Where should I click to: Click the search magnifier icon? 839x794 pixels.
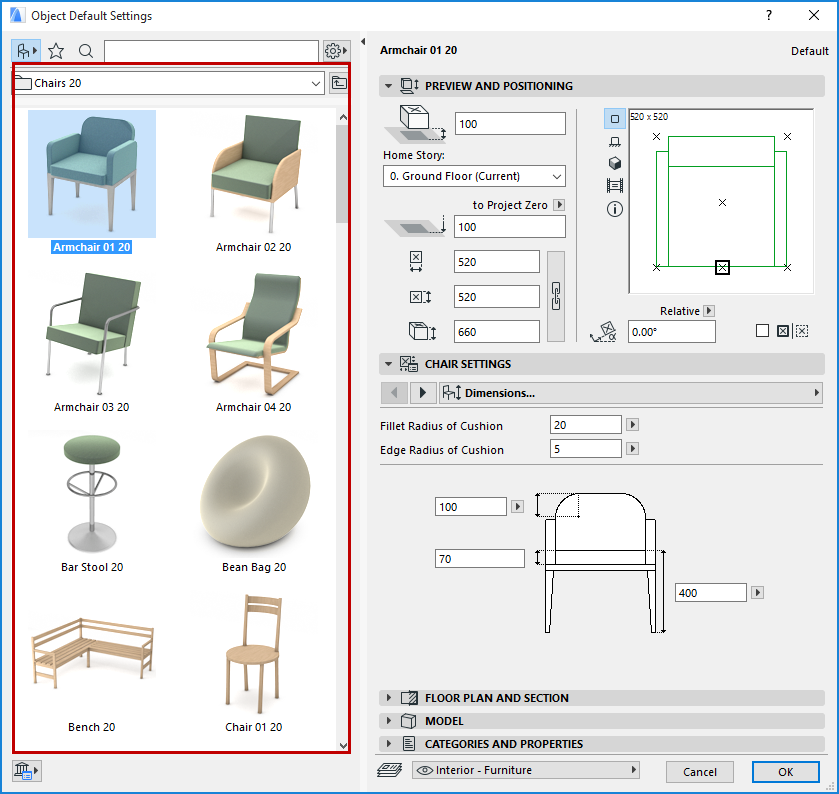(86, 50)
